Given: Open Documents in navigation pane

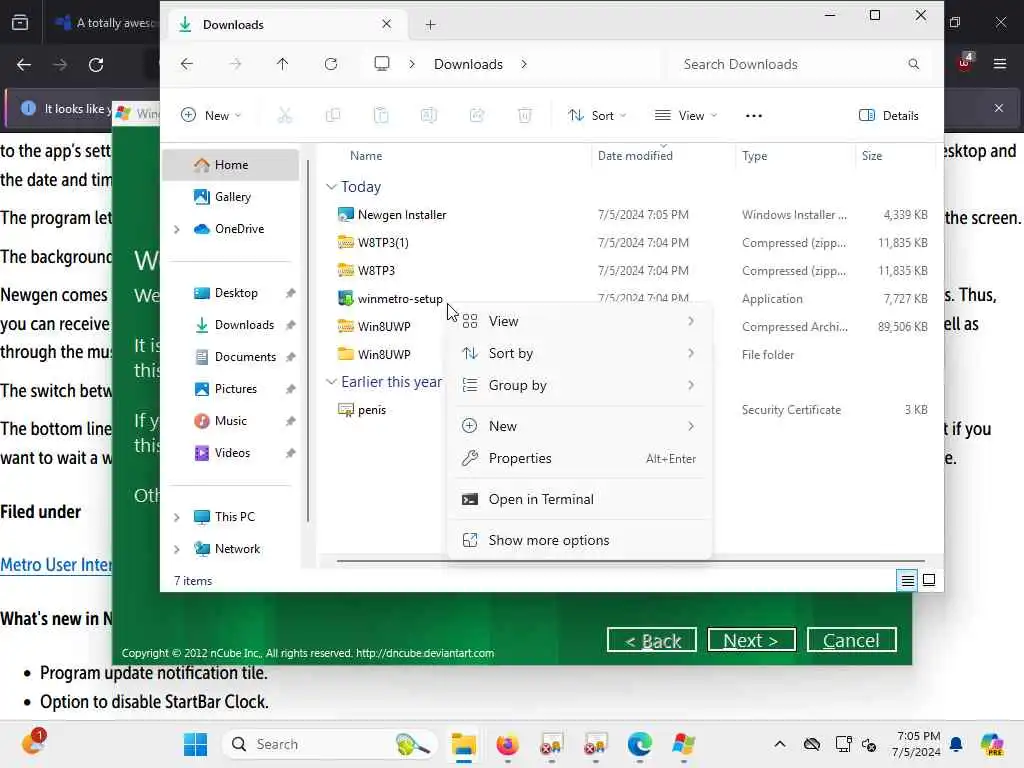Looking at the screenshot, I should pos(231,357).
